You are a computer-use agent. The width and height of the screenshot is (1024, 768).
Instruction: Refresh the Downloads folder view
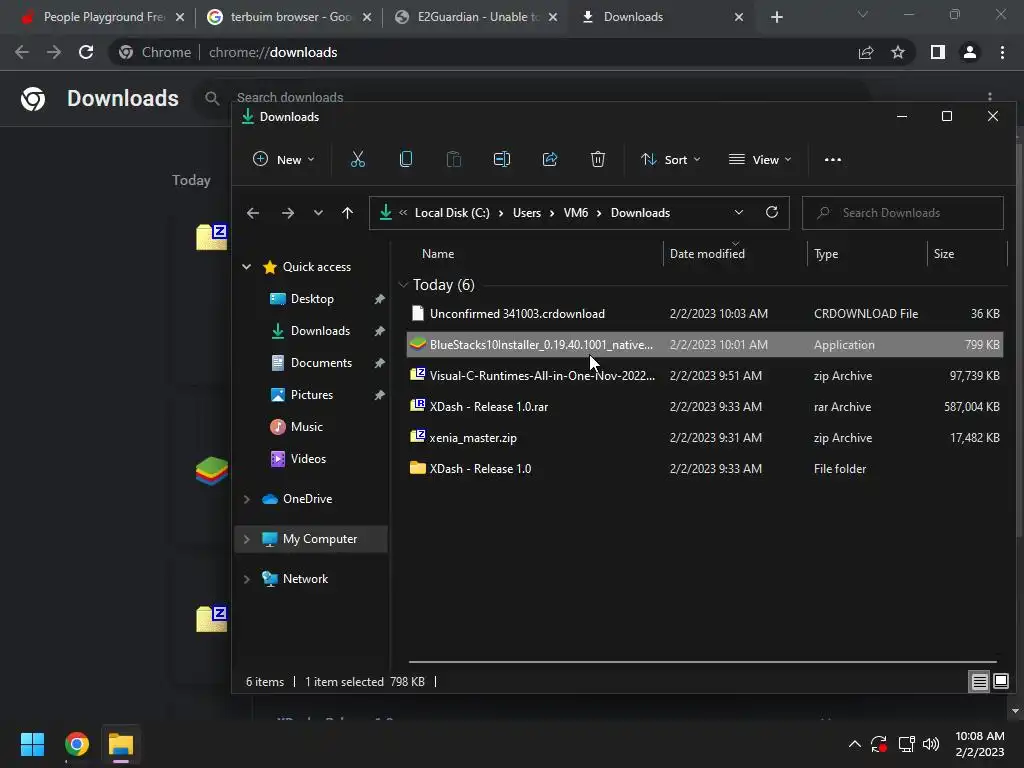pos(772,212)
